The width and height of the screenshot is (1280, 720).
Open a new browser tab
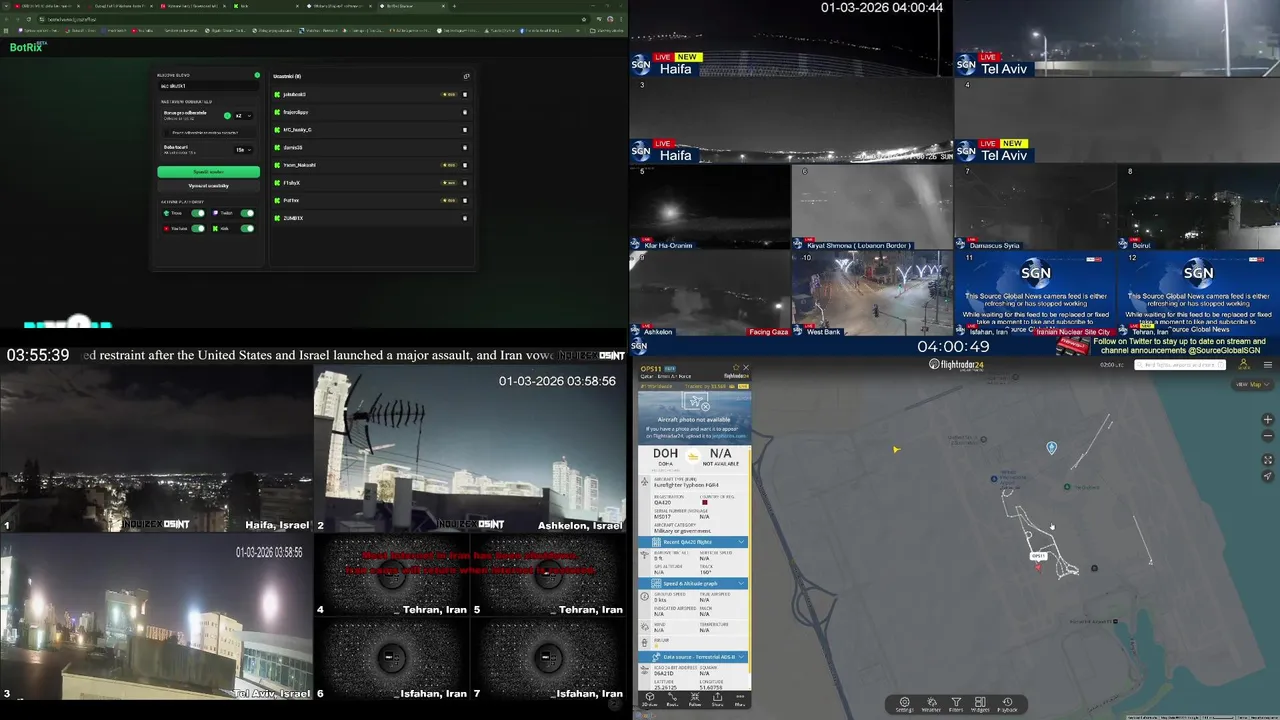click(x=454, y=6)
